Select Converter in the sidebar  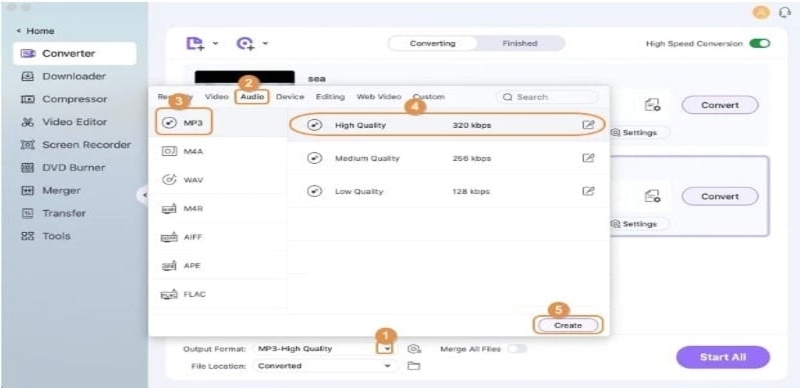74,54
